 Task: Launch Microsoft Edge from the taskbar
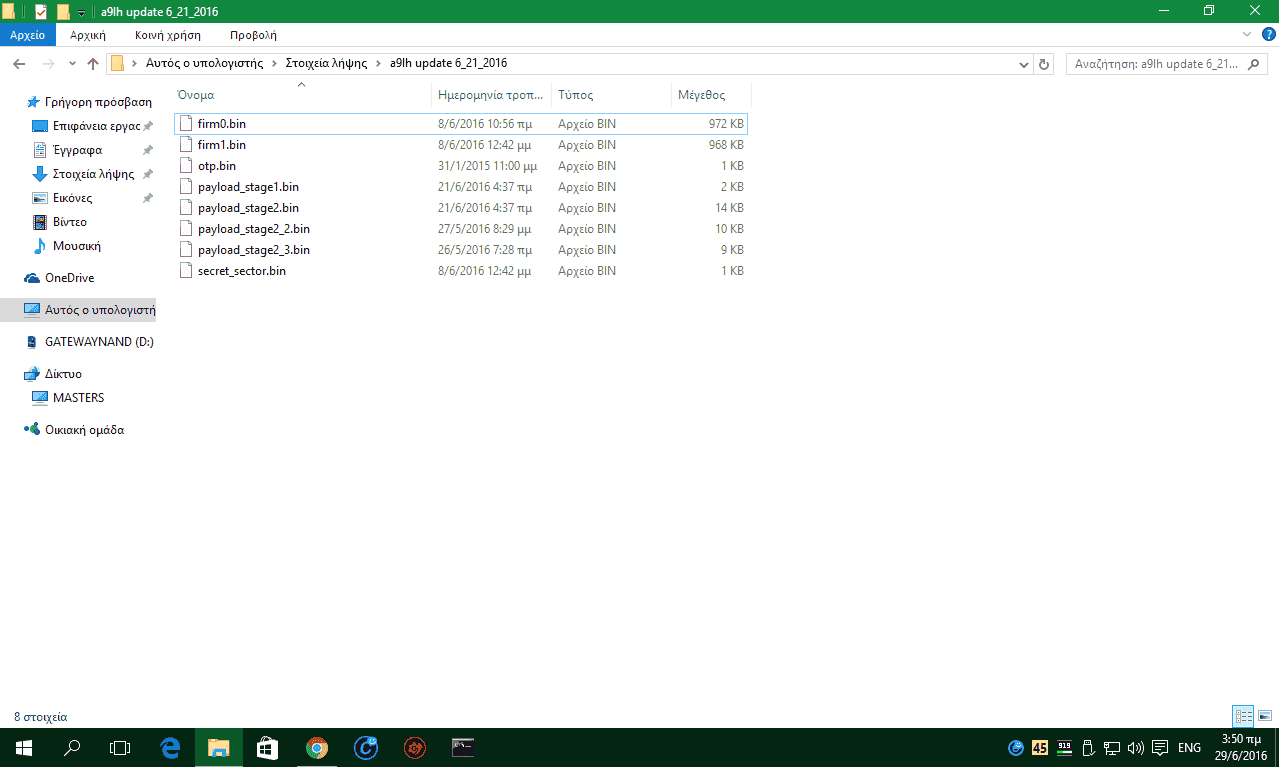coord(169,747)
